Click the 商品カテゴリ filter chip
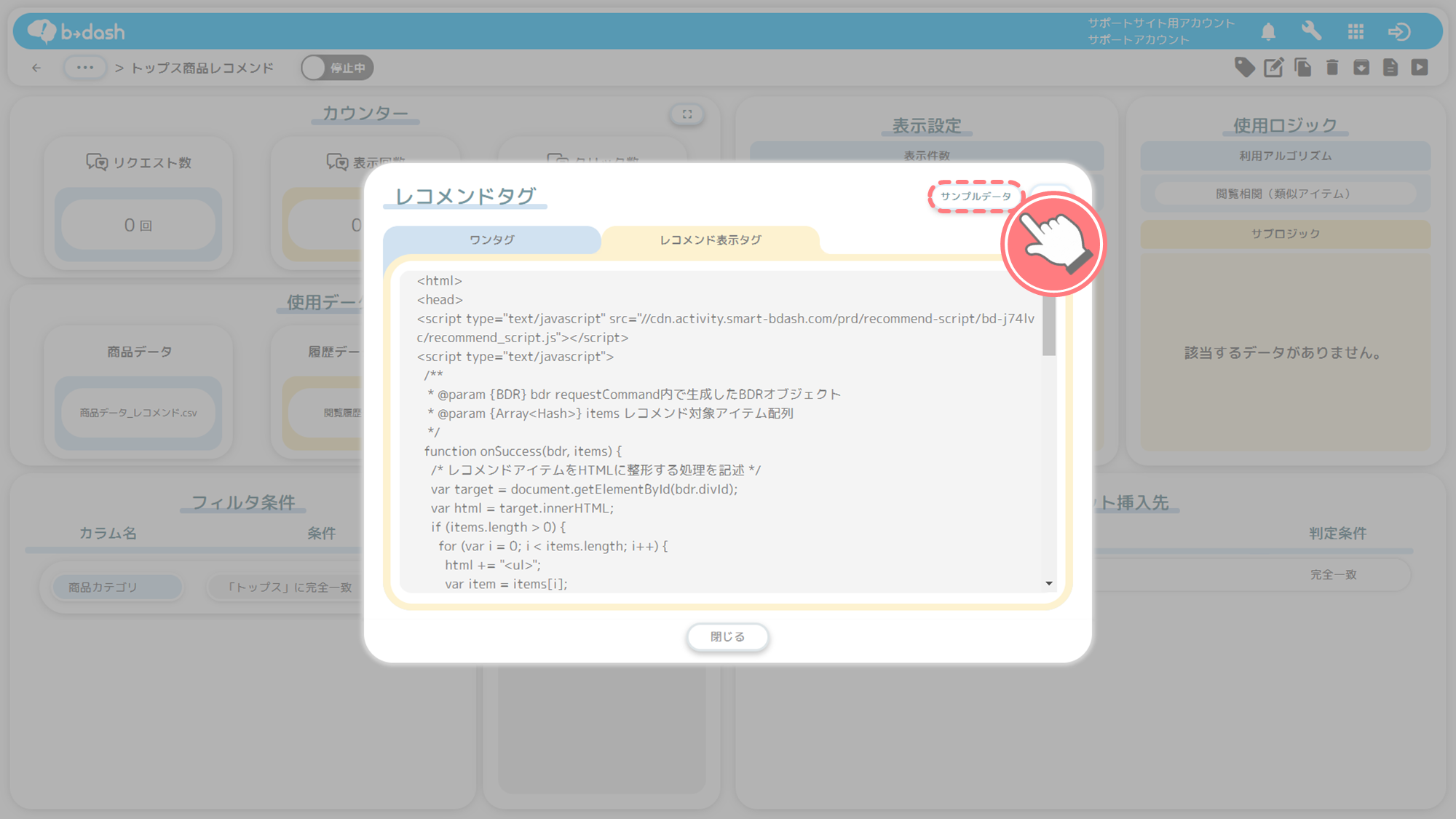 117,587
